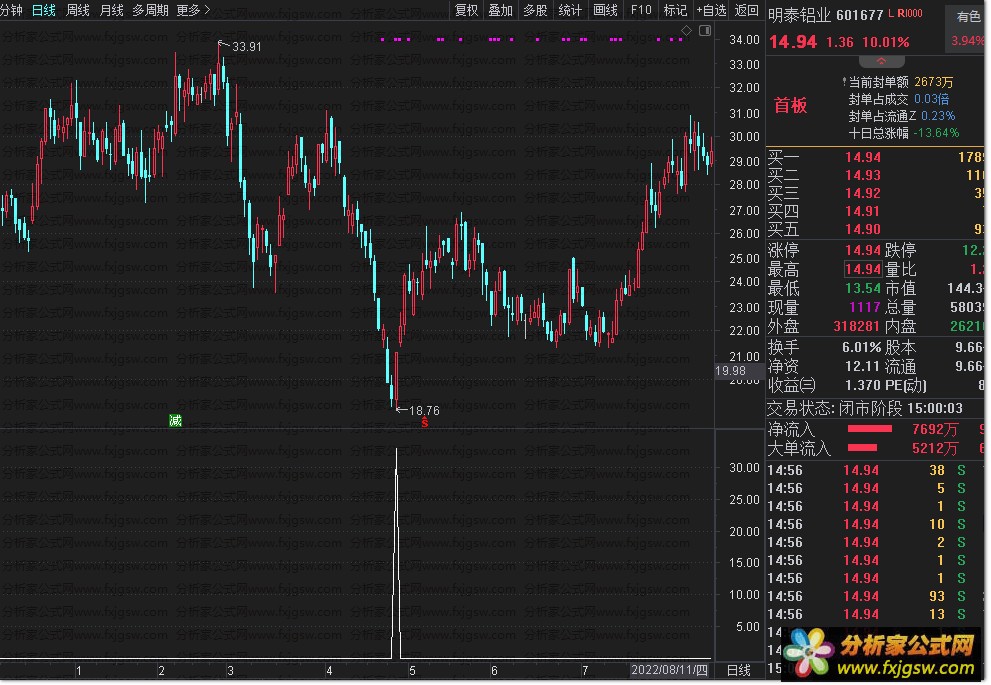
Task: Click the 大单流入 5212万 bar
Action: (862, 448)
